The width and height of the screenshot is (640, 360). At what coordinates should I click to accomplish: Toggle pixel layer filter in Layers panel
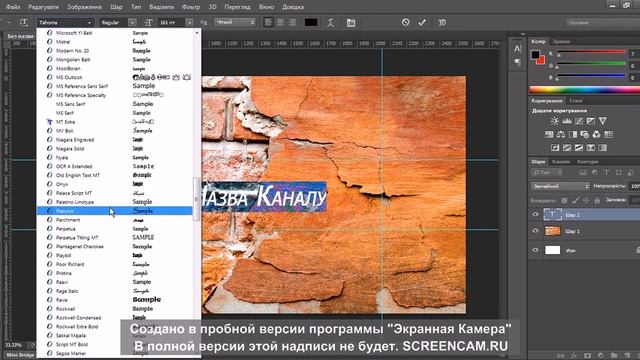(x=583, y=173)
